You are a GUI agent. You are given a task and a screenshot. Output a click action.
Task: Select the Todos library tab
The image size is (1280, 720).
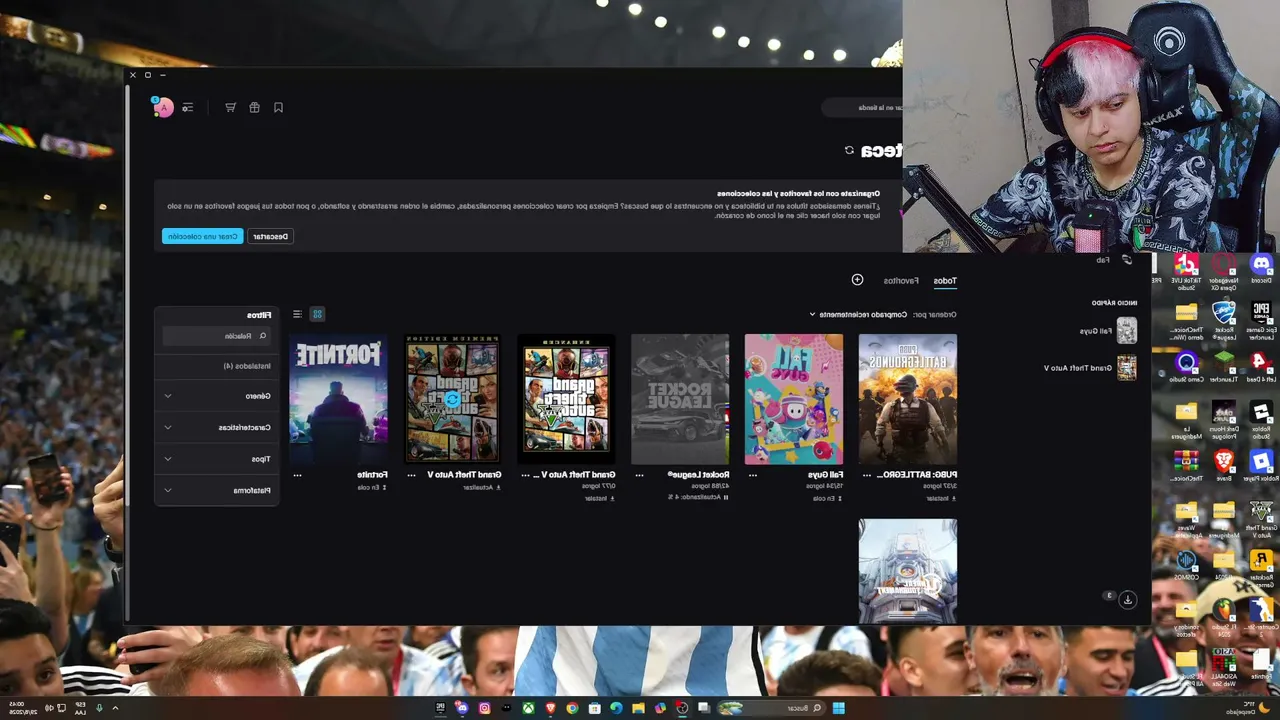(945, 281)
